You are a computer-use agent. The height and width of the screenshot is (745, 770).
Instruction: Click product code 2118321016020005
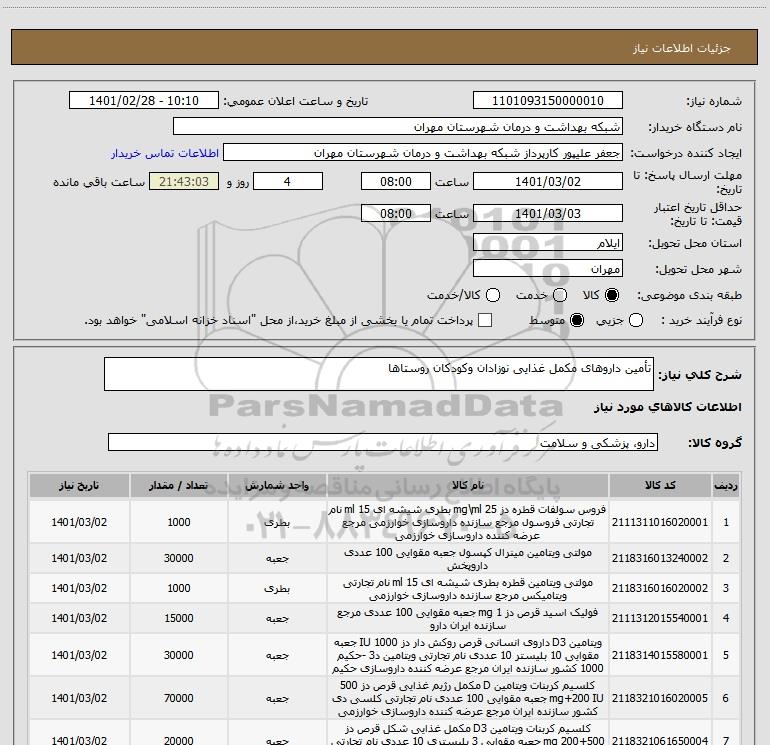[660, 698]
